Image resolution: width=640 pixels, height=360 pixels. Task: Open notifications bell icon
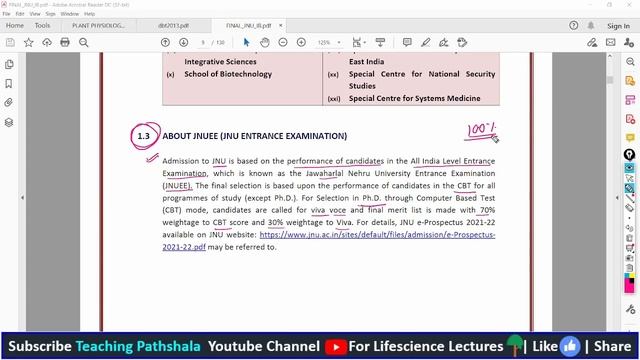click(591, 25)
